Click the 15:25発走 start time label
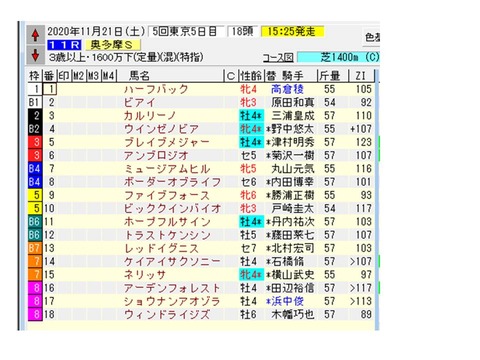The width and height of the screenshot is (480, 360). 292,32
